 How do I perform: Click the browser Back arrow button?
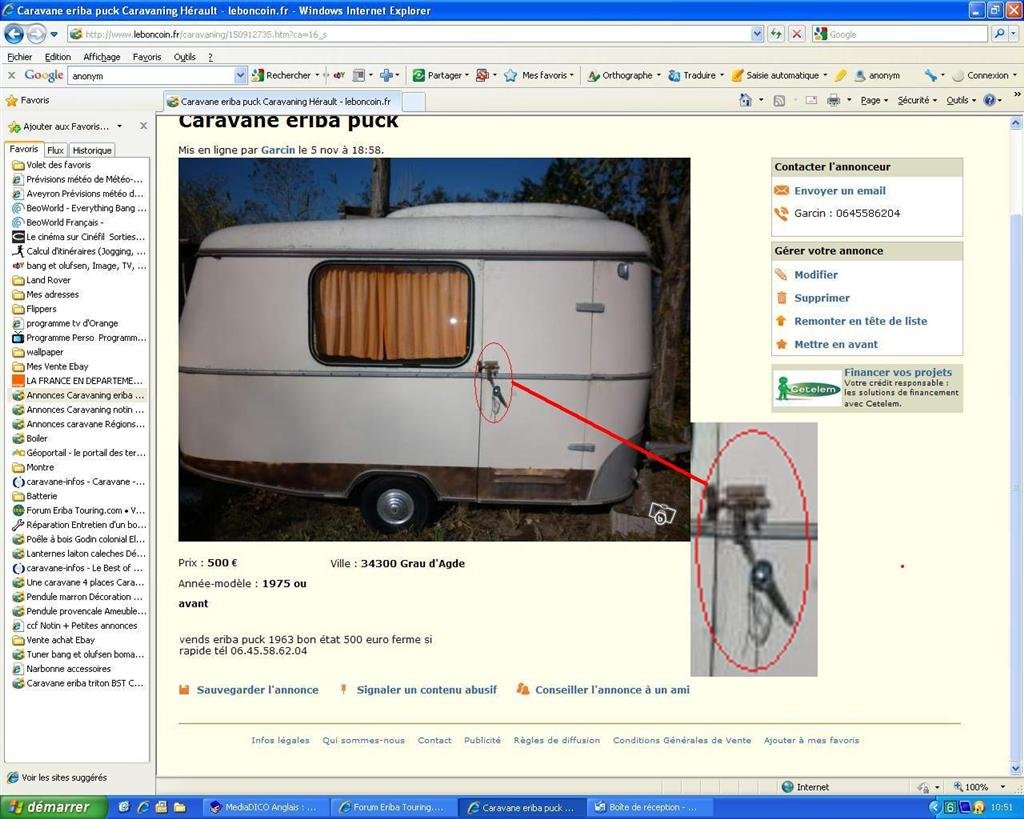(x=14, y=33)
